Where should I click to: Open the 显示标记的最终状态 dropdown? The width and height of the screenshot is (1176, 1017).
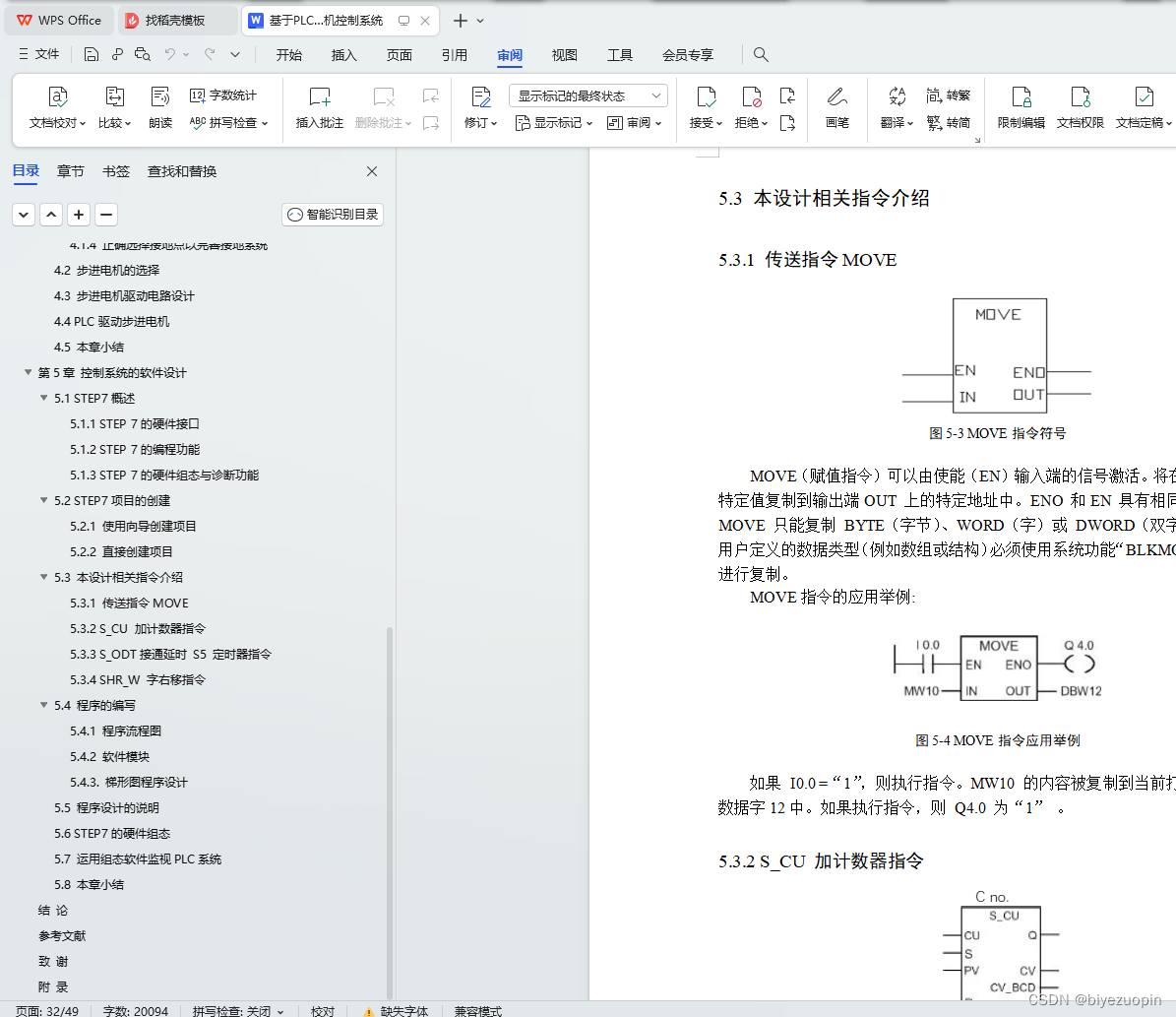point(588,95)
